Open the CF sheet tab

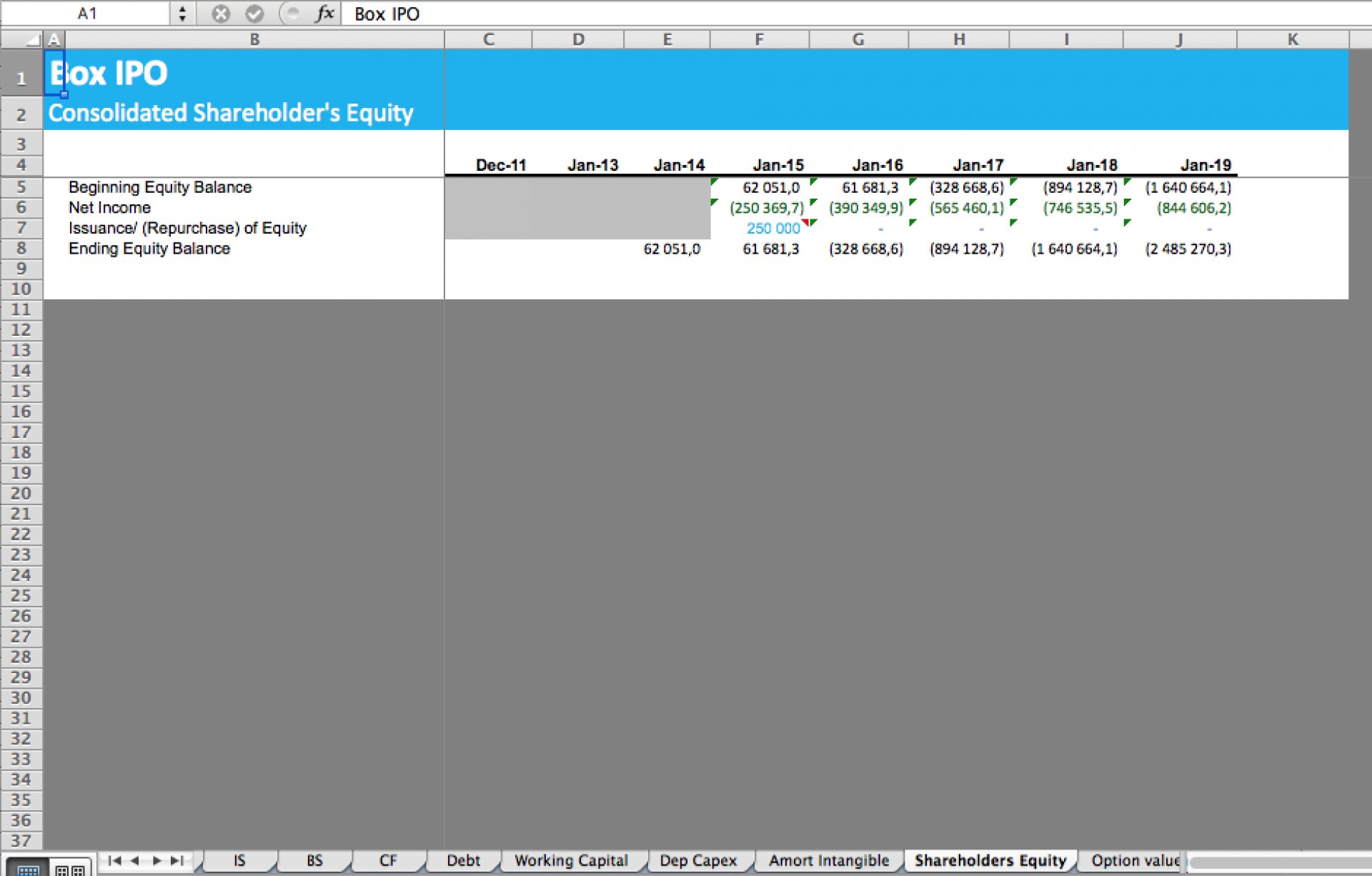click(x=388, y=860)
